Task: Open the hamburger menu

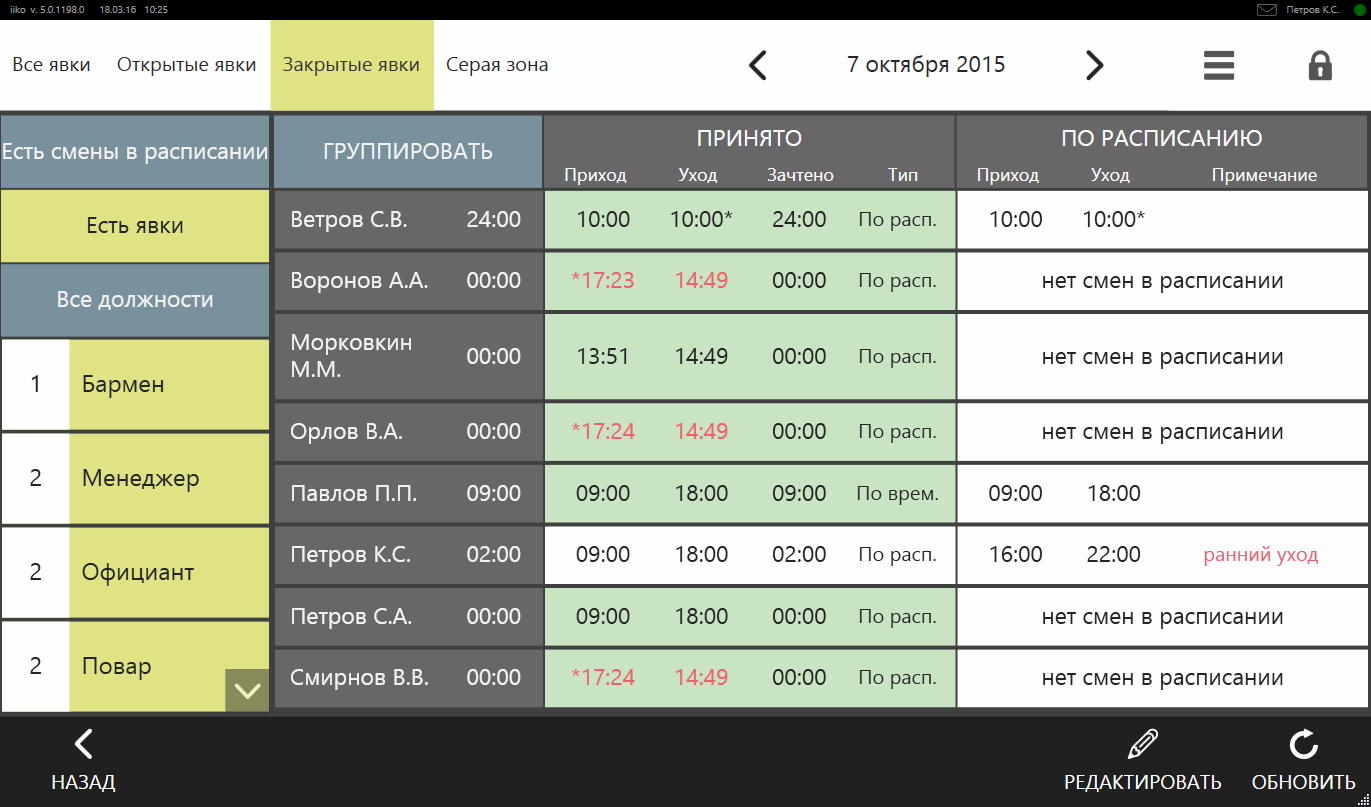Action: [1218, 66]
